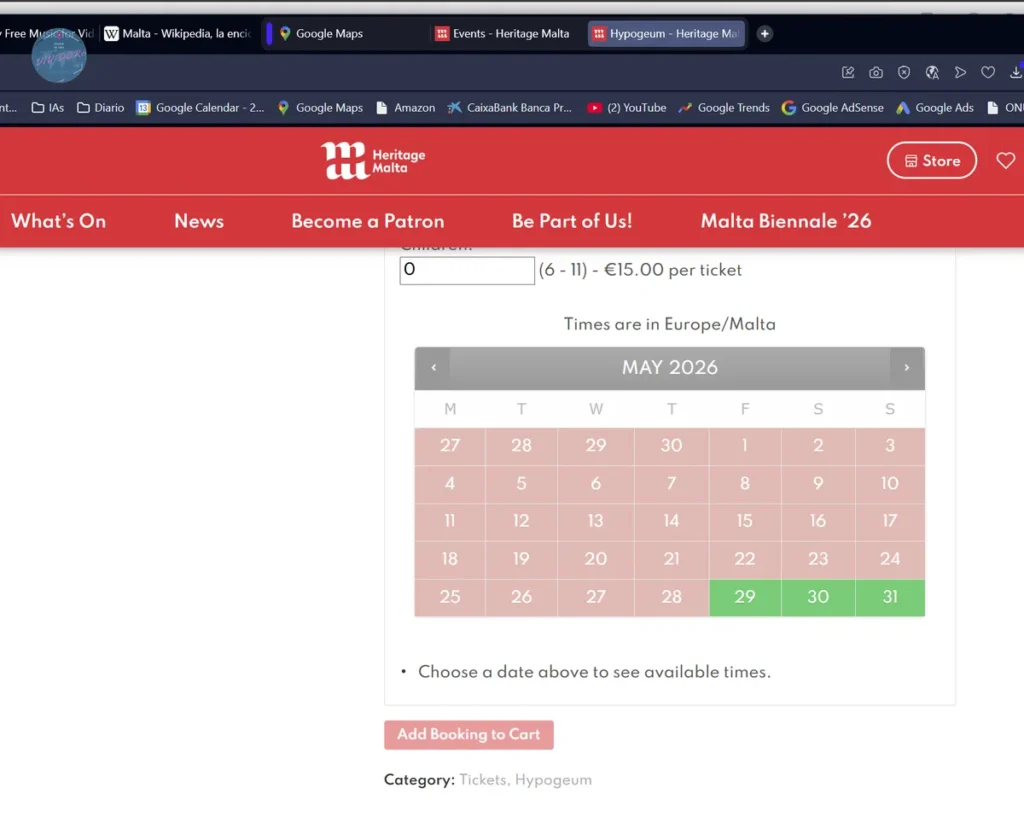Select available date 31 May

[890, 598]
